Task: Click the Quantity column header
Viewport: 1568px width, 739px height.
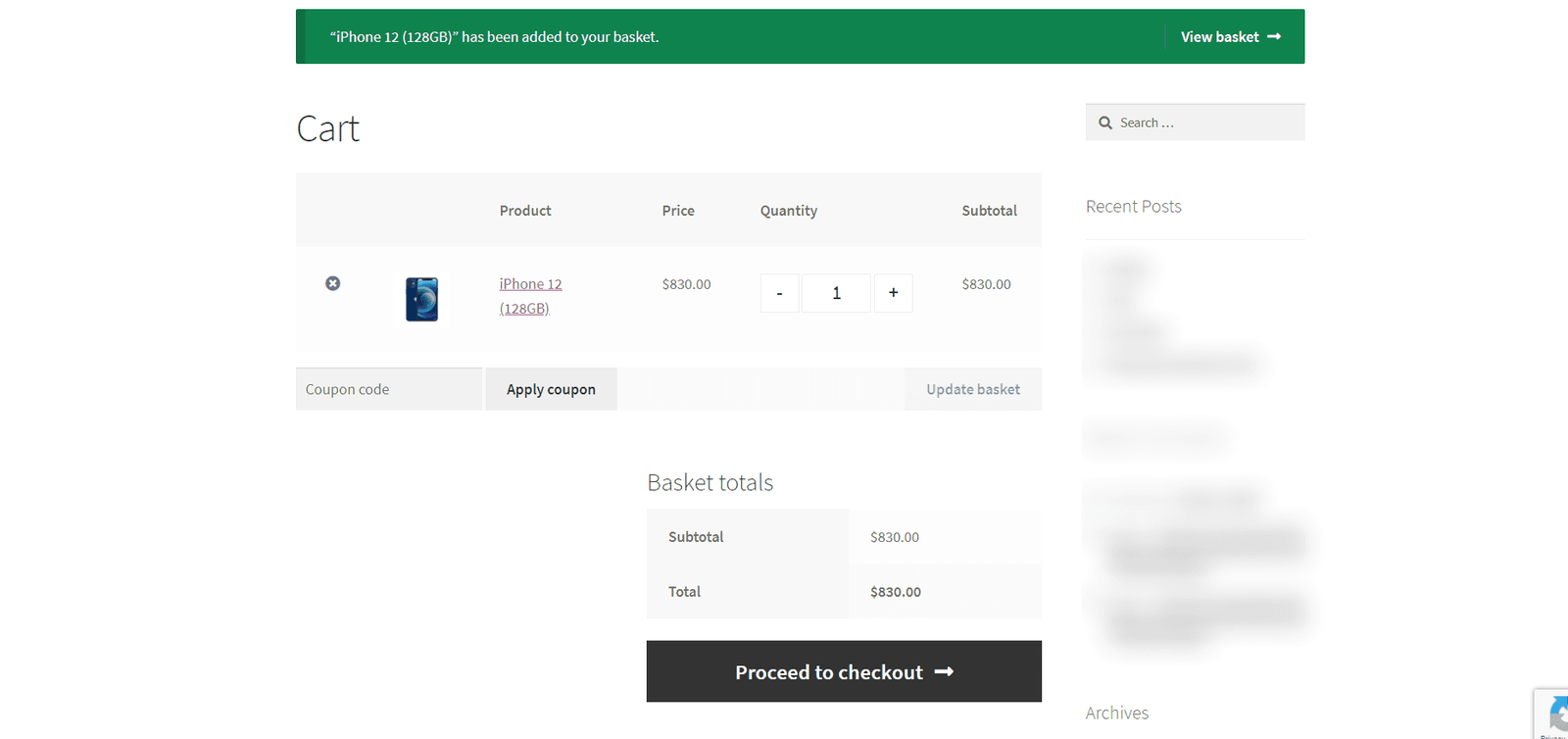Action: pos(789,211)
